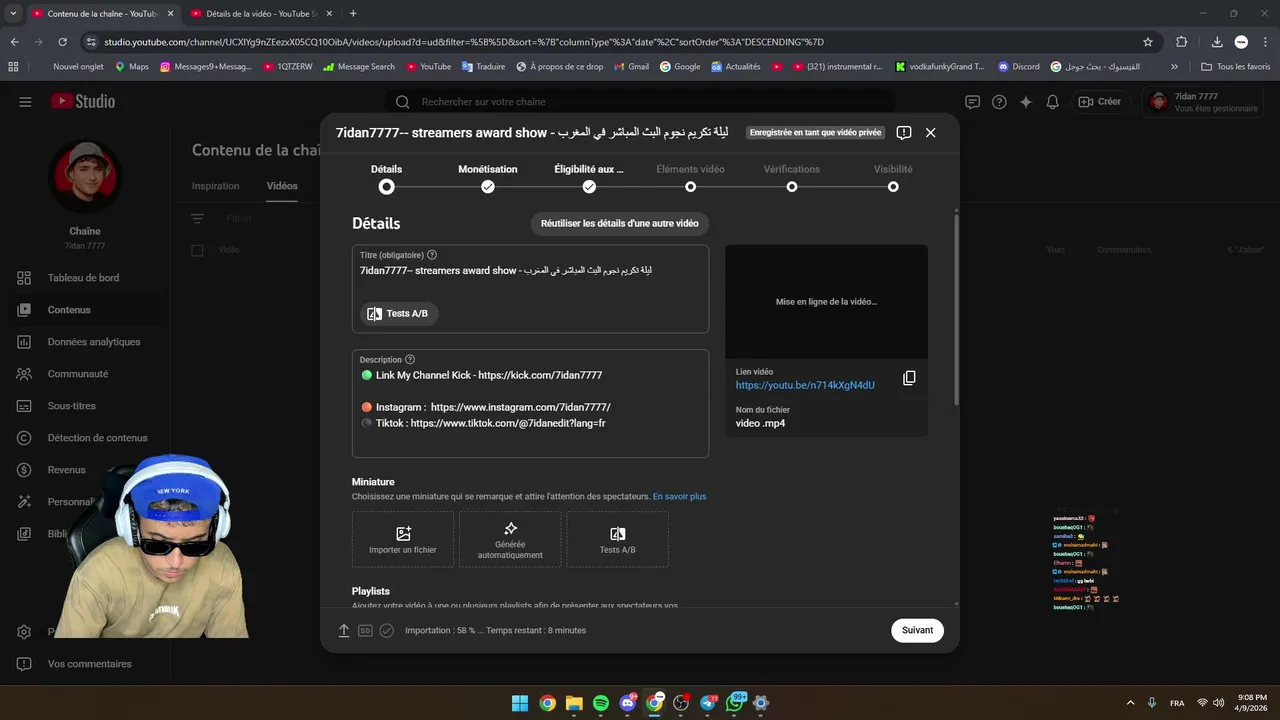
Task: Click Générée automatiquement thumbnail option
Action: tap(510, 540)
